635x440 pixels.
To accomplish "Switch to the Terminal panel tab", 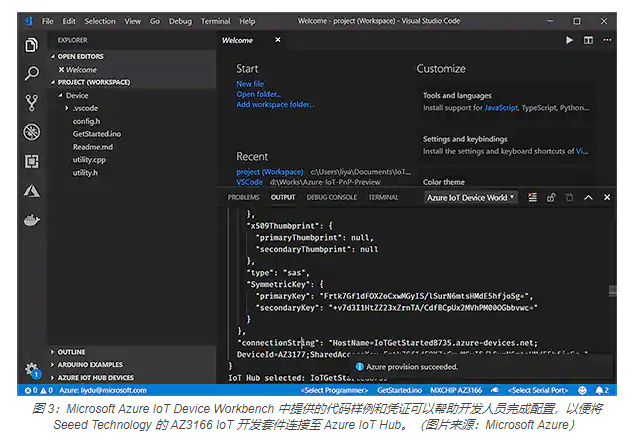I will click(x=383, y=197).
